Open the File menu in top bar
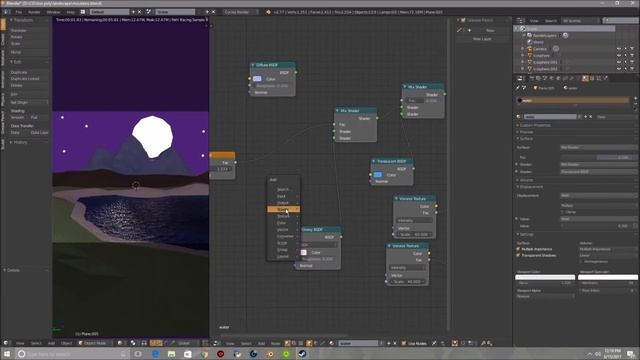The width and height of the screenshot is (640, 360). click(19, 12)
